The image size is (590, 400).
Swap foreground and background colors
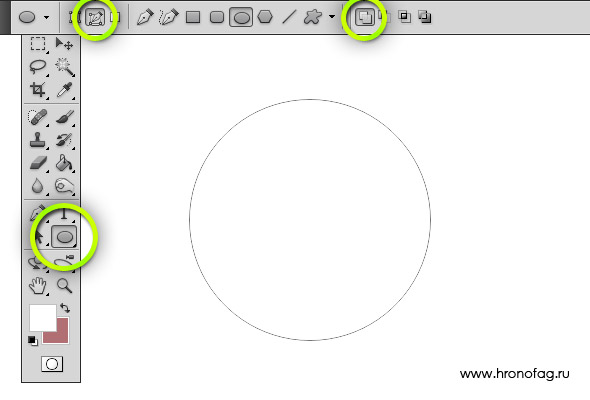[65, 308]
